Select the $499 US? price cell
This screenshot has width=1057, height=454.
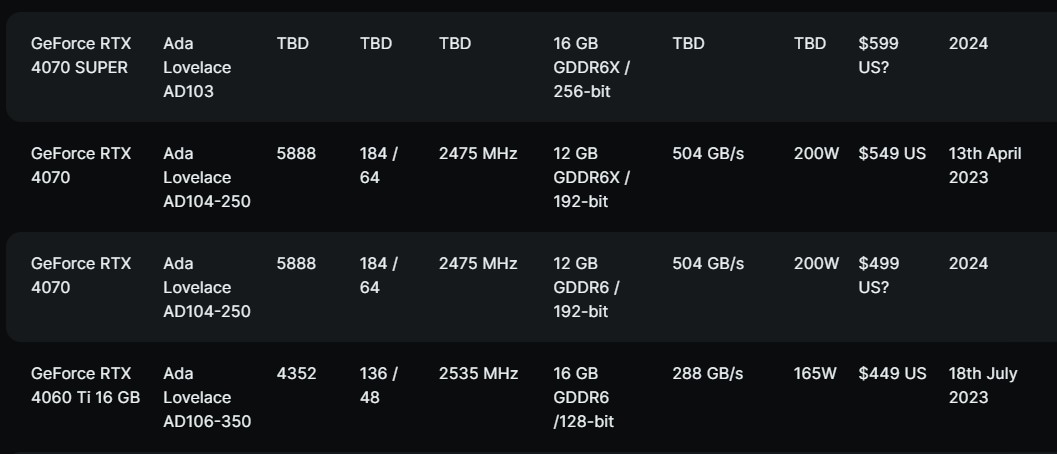pyautogui.click(x=878, y=275)
